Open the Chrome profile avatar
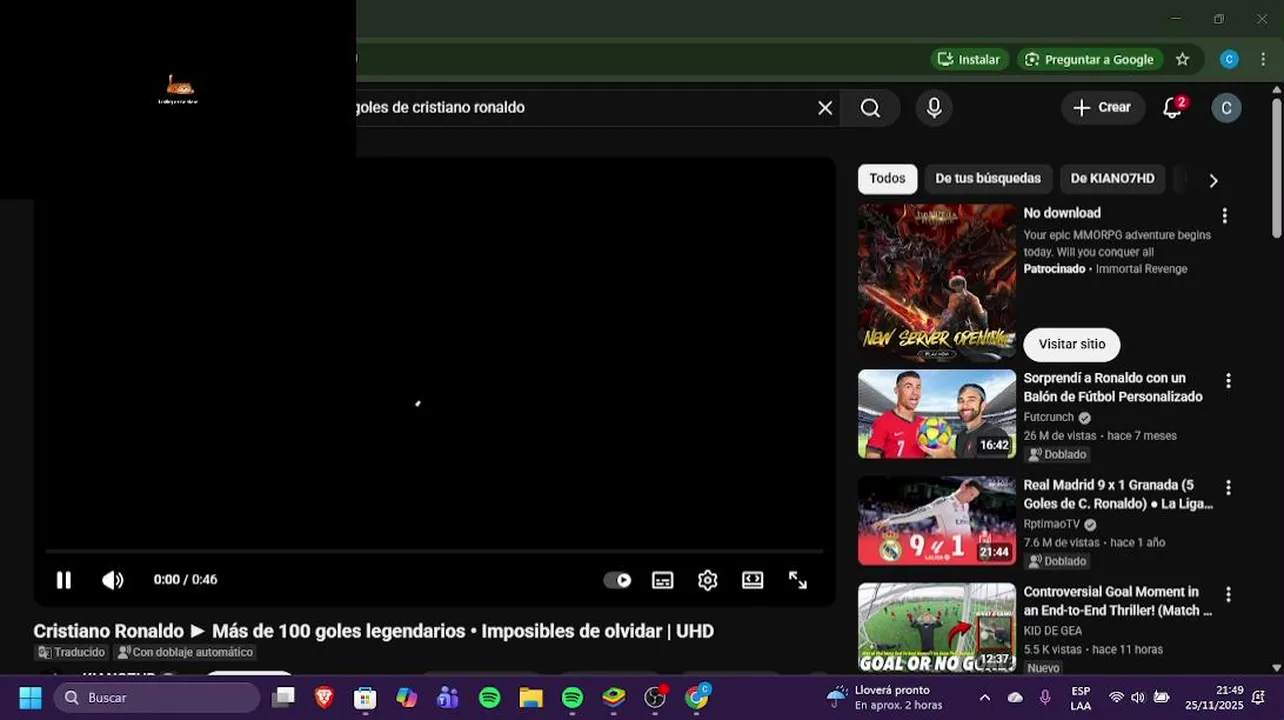Image resolution: width=1284 pixels, height=720 pixels. [1229, 60]
